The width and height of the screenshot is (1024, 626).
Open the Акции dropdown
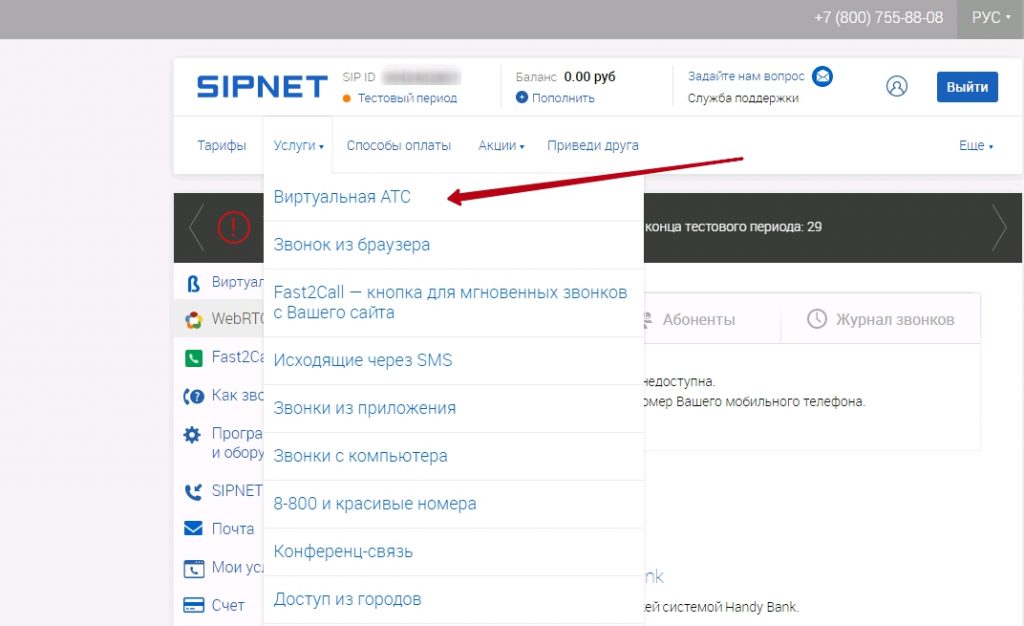tap(499, 145)
